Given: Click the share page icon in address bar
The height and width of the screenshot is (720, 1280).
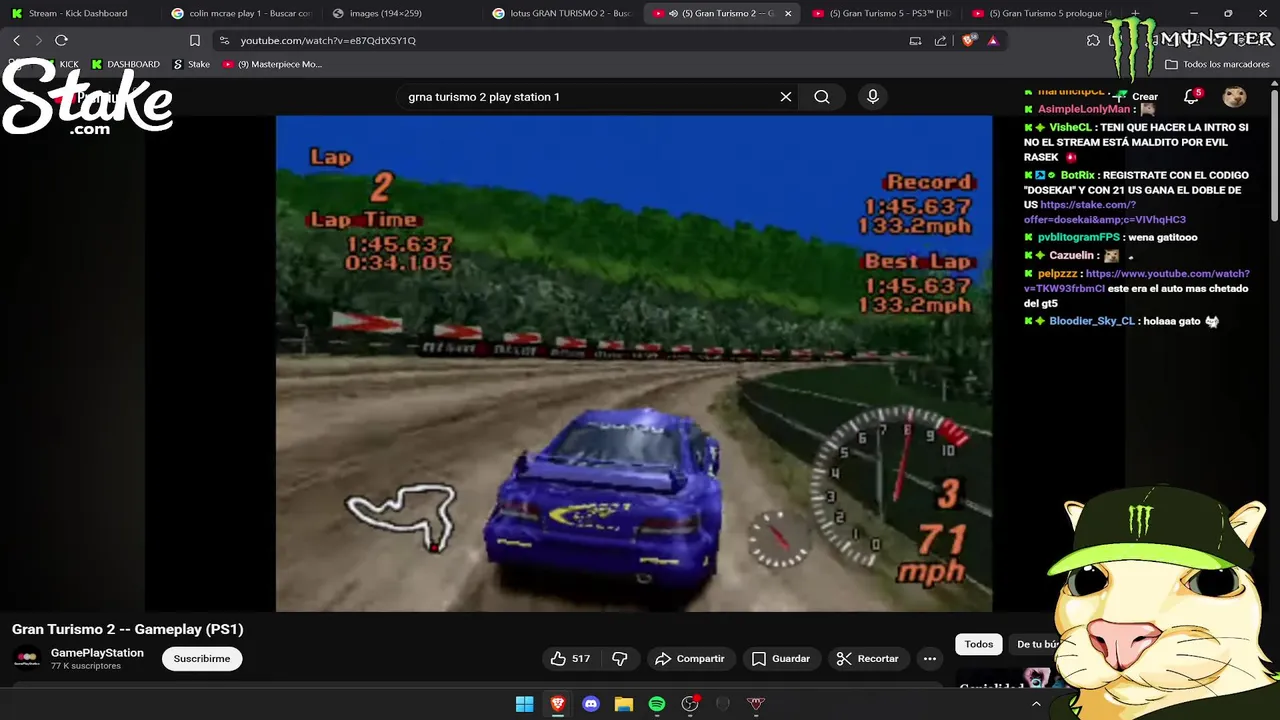Looking at the screenshot, I should pos(940,40).
